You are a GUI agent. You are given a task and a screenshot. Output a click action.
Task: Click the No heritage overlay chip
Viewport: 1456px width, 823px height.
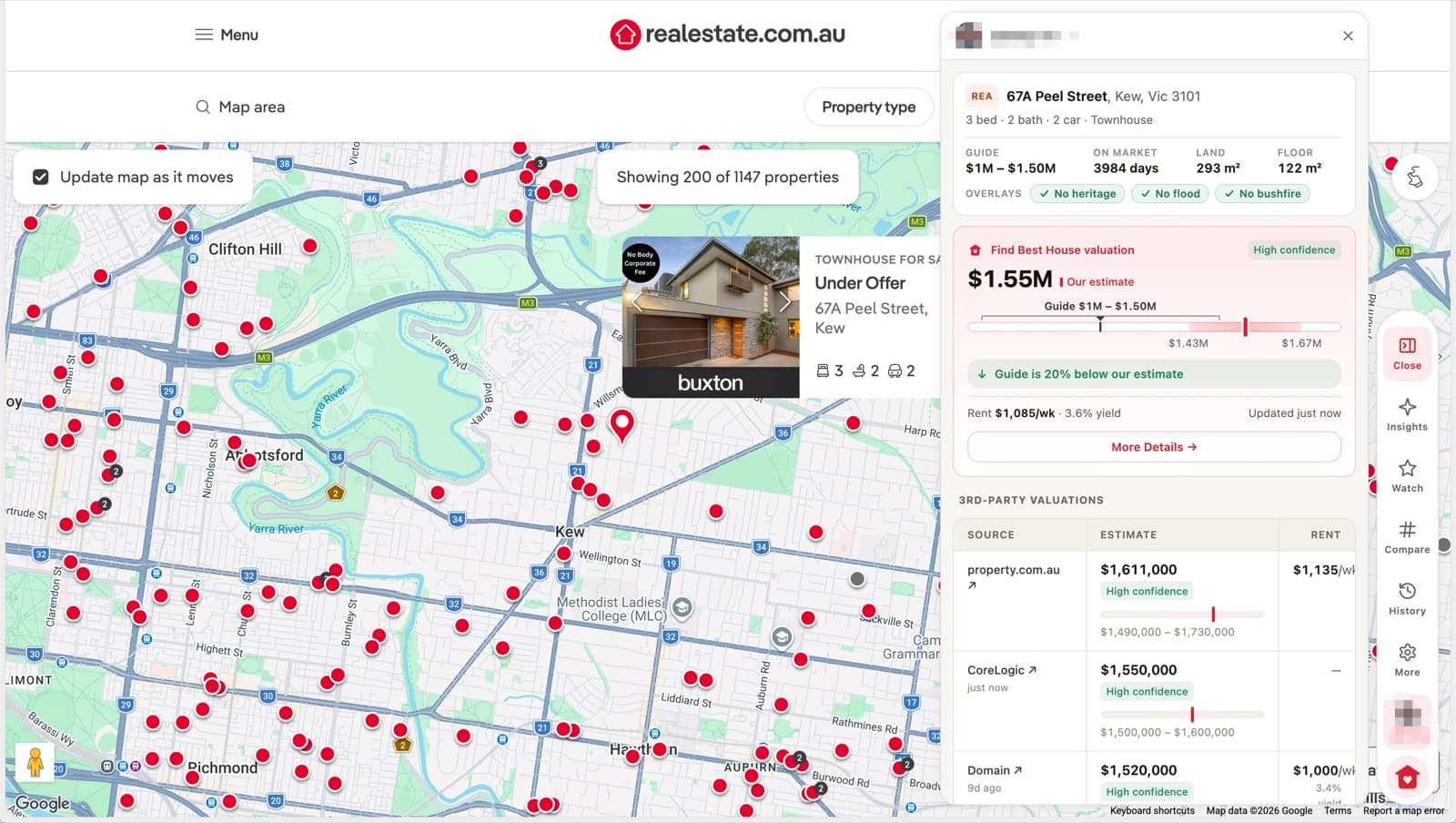(x=1078, y=194)
